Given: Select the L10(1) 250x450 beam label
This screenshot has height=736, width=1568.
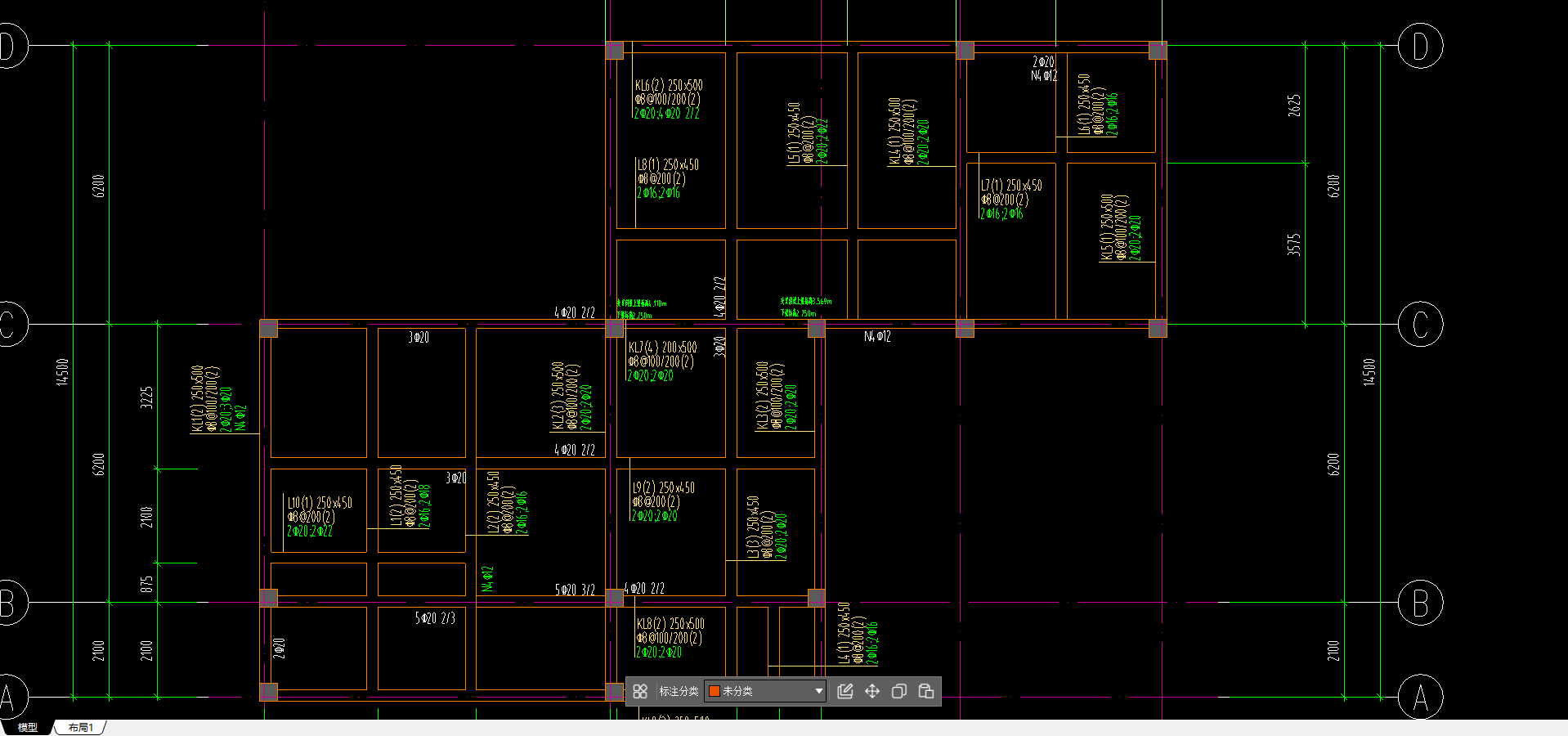Looking at the screenshot, I should click(x=320, y=503).
